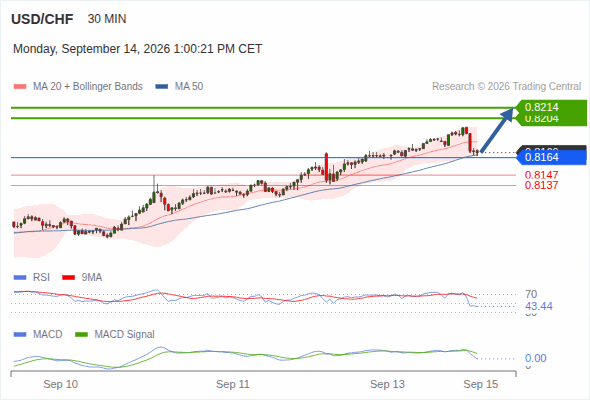Click the dark blue MA 50 legend swatch

162,87
